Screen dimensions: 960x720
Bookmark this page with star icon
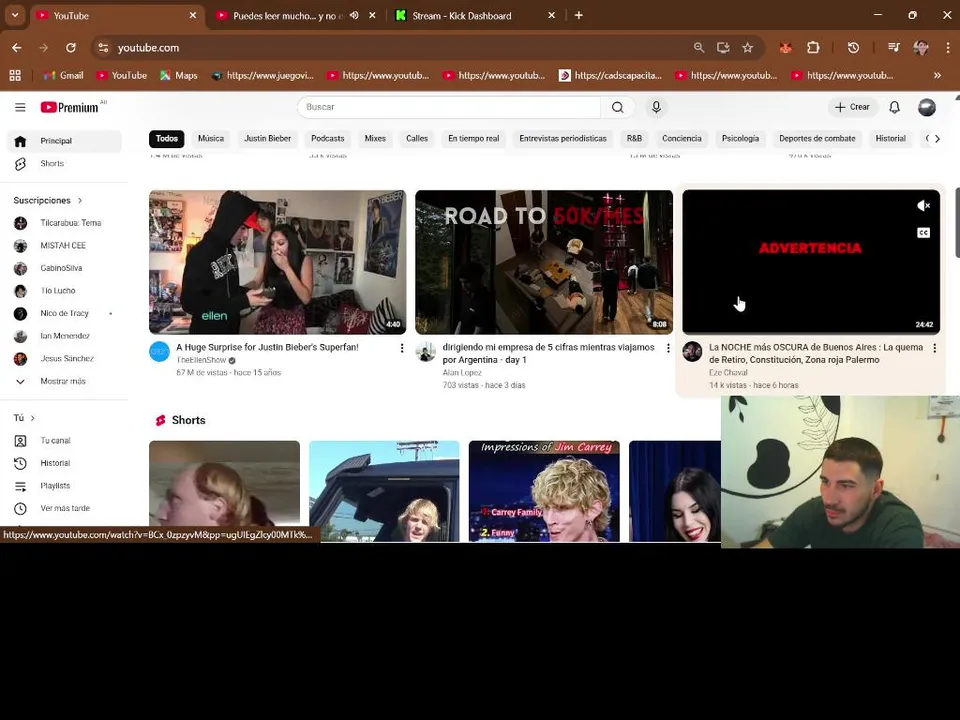[748, 48]
